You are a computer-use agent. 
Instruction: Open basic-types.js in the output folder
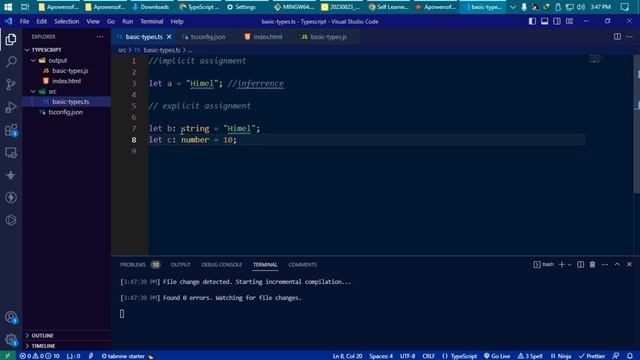(x=67, y=71)
